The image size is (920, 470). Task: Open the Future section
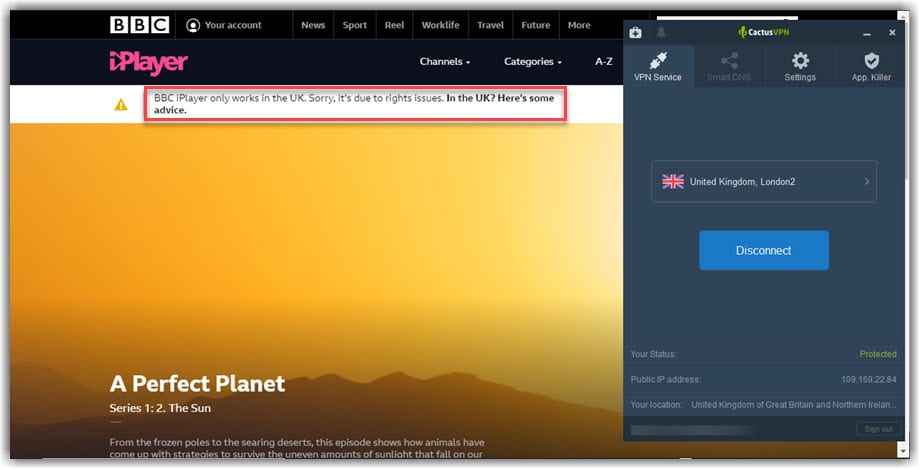[x=536, y=25]
